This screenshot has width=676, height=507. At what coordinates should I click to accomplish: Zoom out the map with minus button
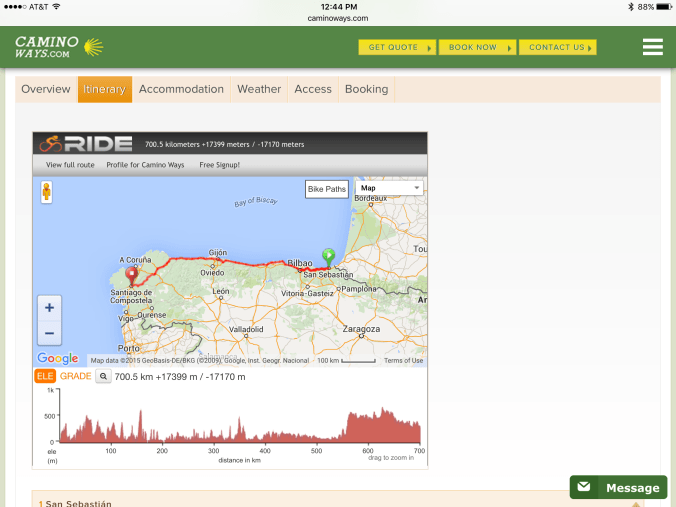(50, 333)
